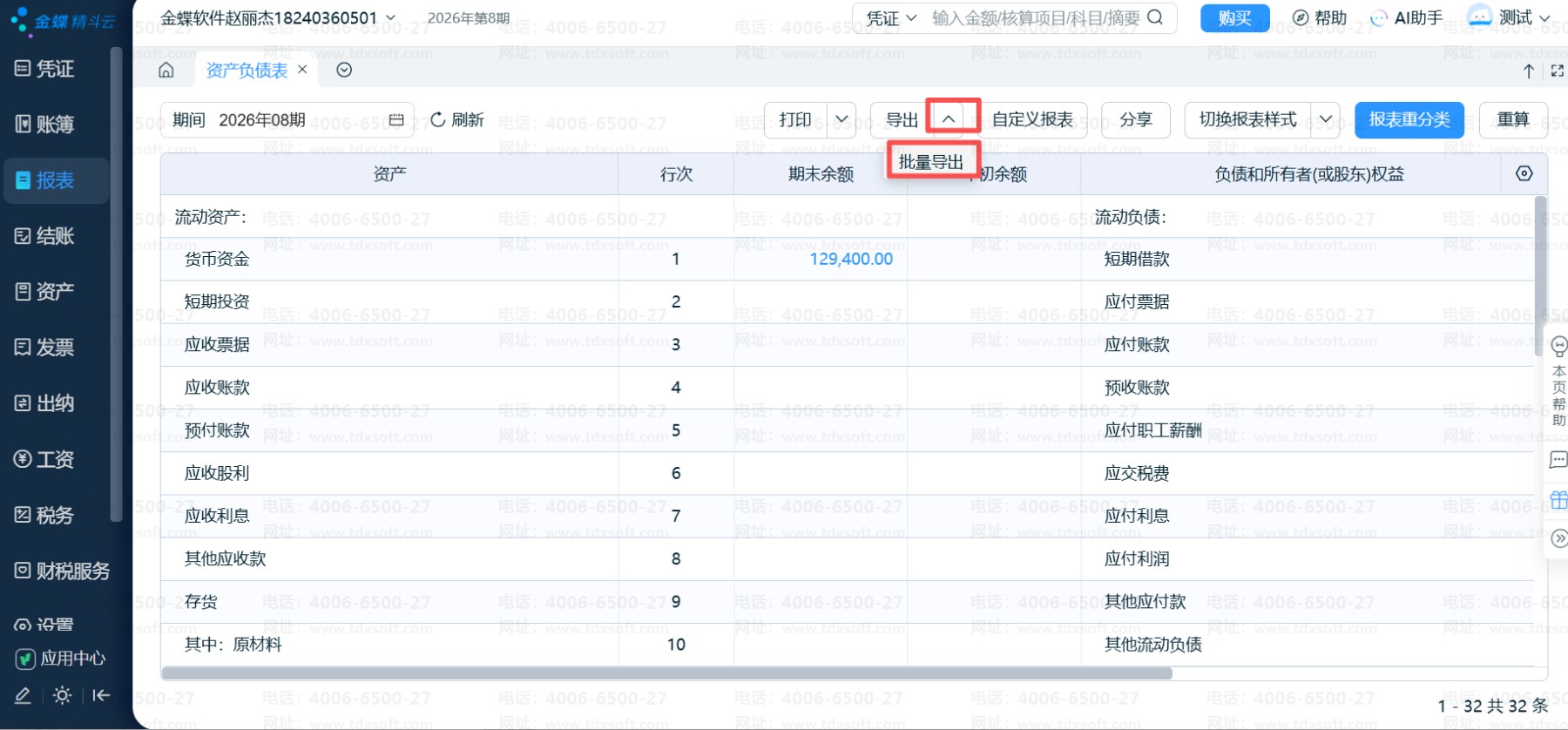The image size is (1568, 730).
Task: Toggle the brightness theme icon
Action: 62,695
